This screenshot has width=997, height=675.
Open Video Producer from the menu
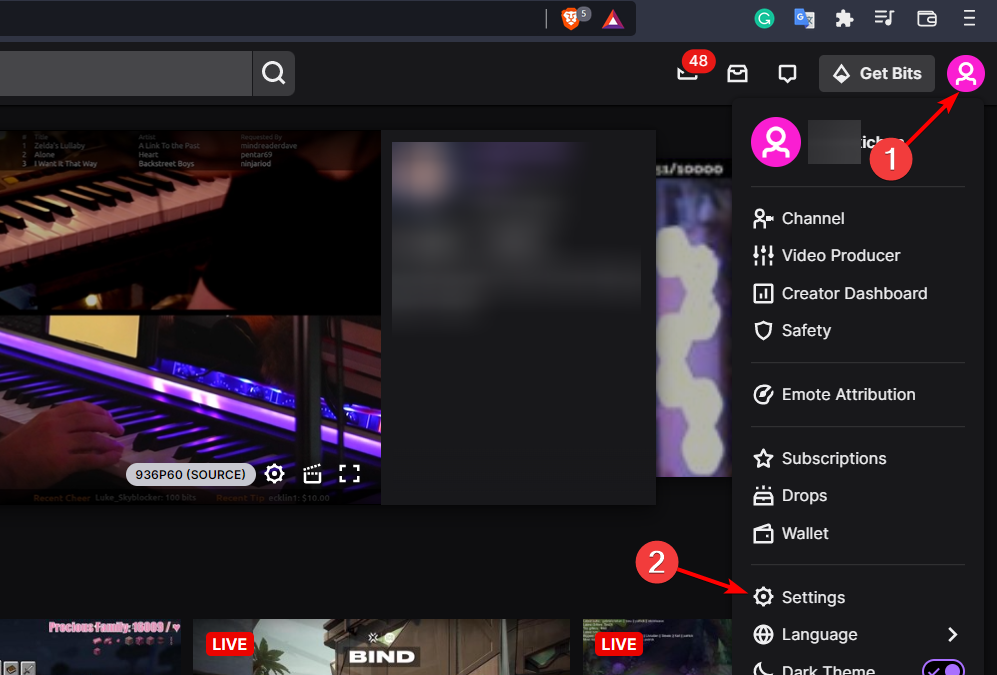858,256
